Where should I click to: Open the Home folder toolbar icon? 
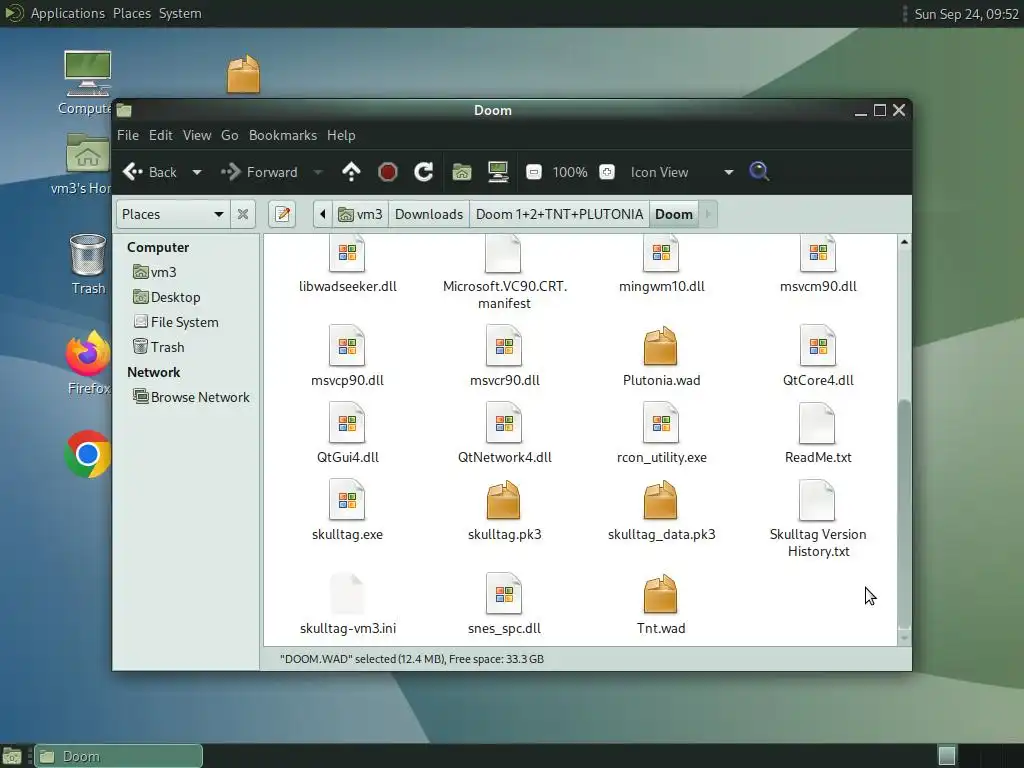point(462,172)
